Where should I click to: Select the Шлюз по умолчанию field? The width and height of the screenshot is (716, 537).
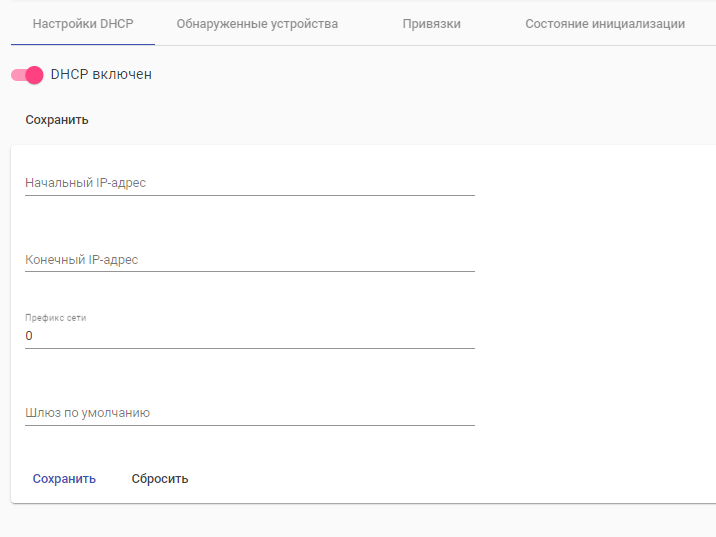250,412
